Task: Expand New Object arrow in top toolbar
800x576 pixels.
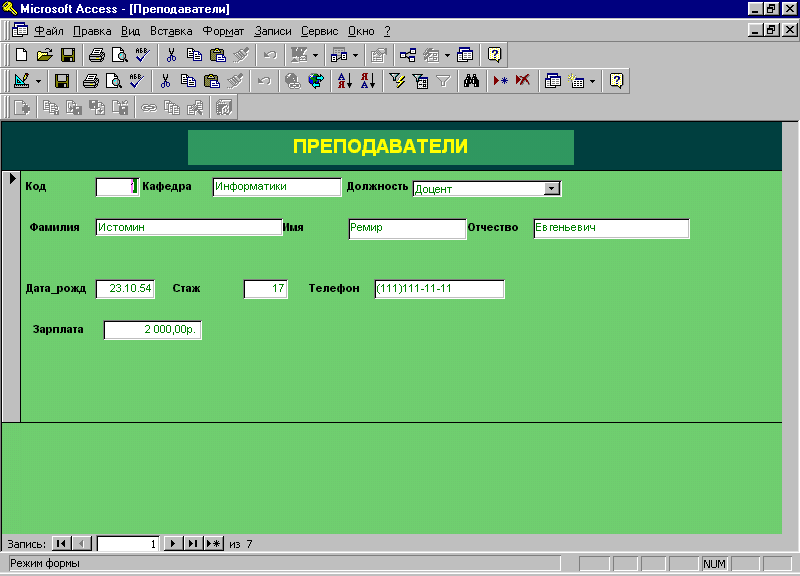Action: click(x=447, y=55)
